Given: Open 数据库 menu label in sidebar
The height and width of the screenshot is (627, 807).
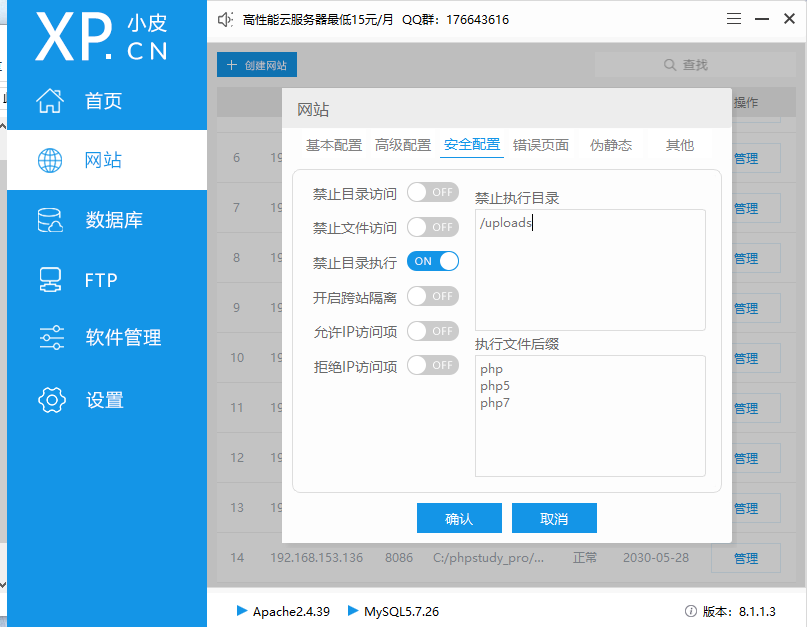Looking at the screenshot, I should [x=114, y=220].
